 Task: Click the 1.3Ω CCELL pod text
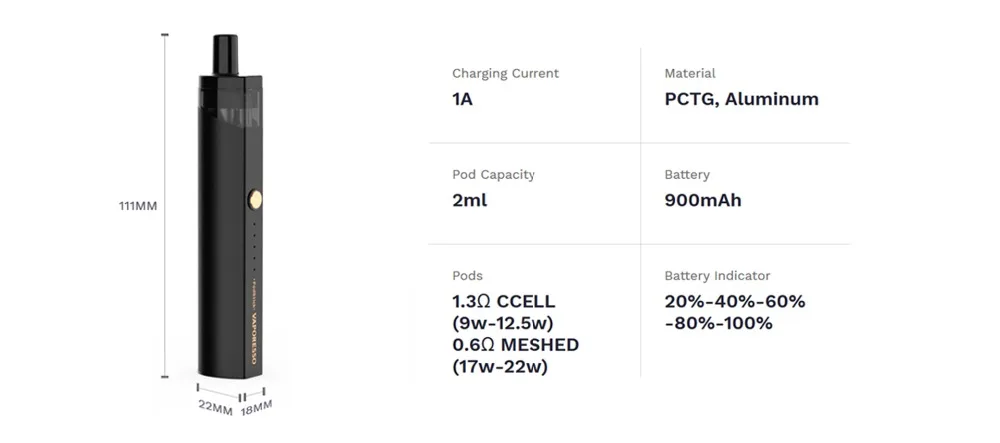click(x=503, y=301)
